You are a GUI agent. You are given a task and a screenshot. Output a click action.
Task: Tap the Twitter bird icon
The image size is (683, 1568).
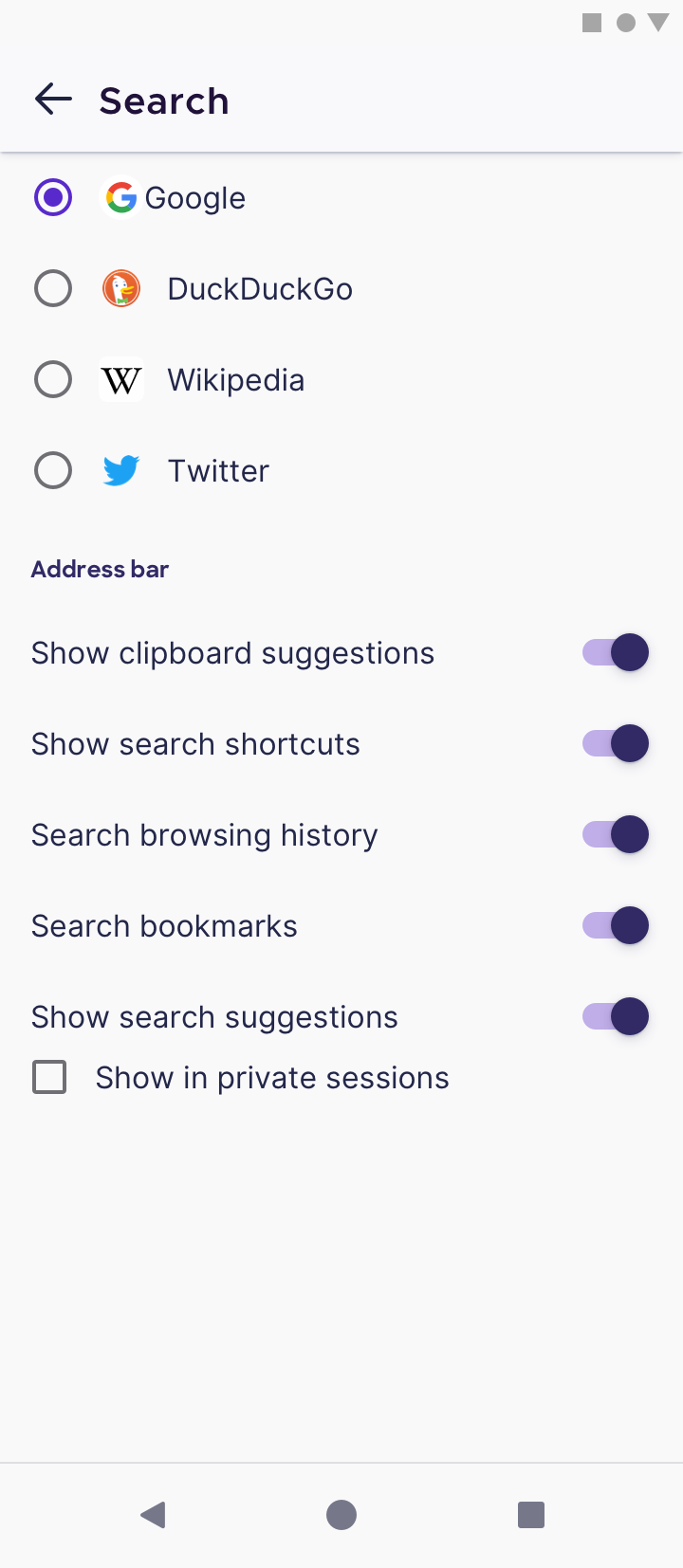click(121, 470)
